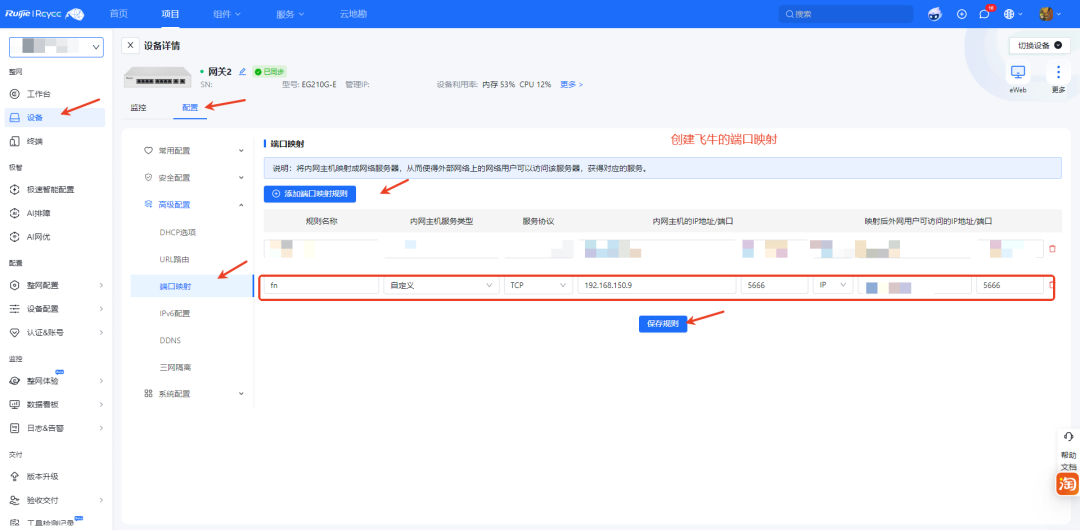This screenshot has width=1080, height=530.
Task: Open the project selector dropdown in sidebar
Action: pos(56,47)
